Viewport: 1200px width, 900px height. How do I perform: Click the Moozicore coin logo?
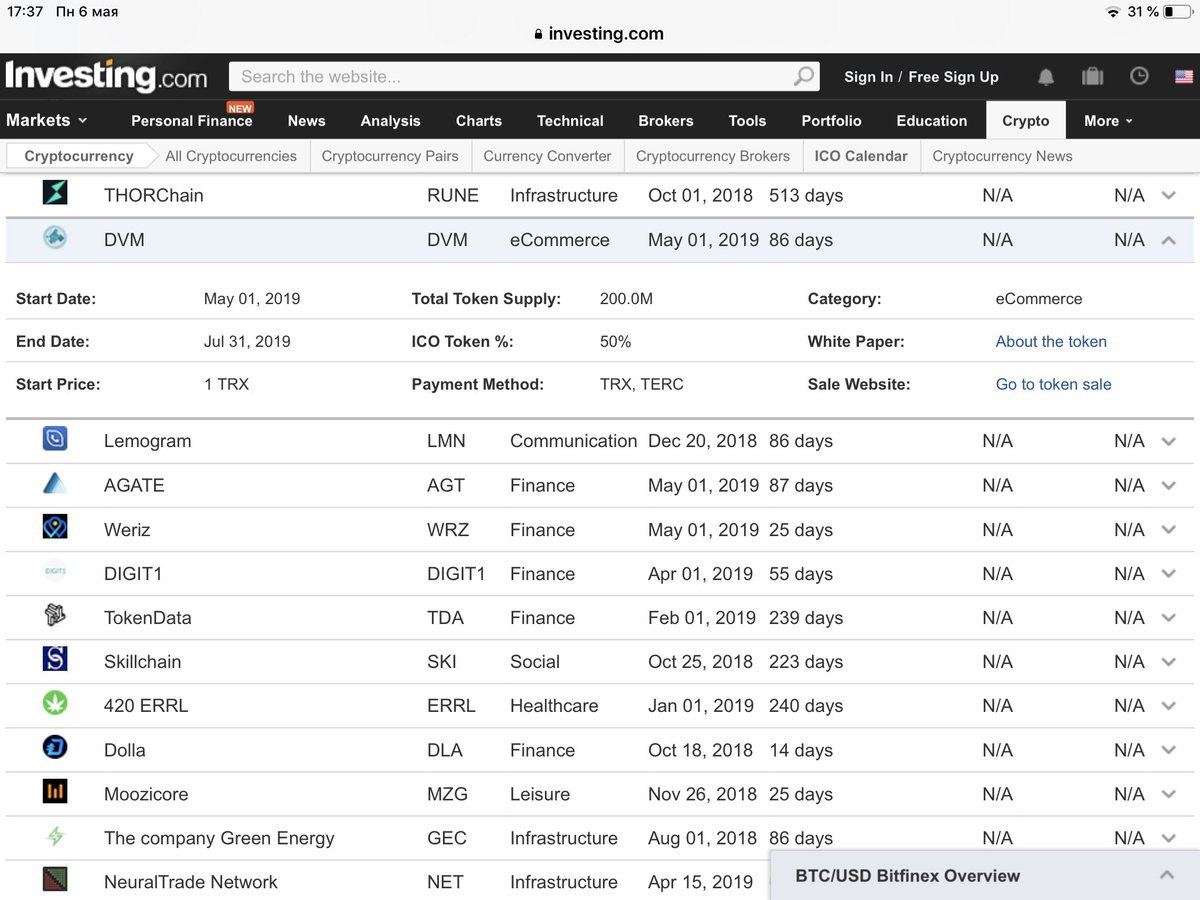(55, 792)
